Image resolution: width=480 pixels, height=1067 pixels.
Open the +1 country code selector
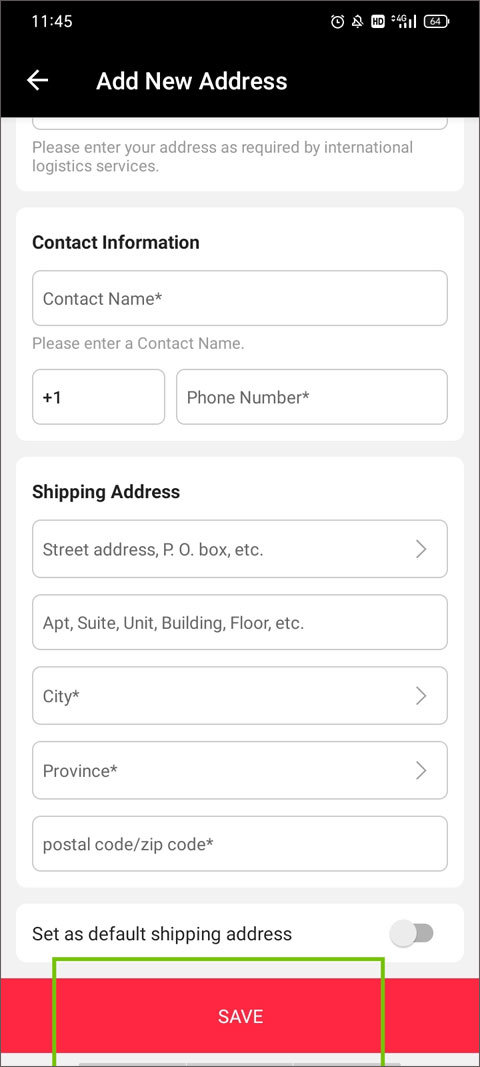99,397
